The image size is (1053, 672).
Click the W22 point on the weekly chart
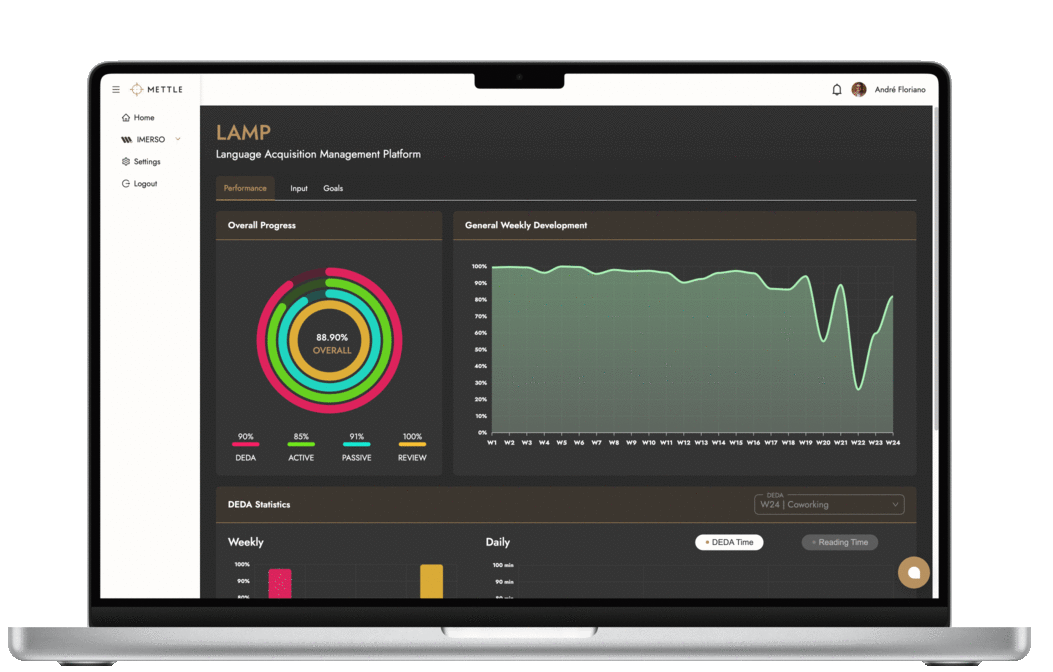[x=858, y=388]
